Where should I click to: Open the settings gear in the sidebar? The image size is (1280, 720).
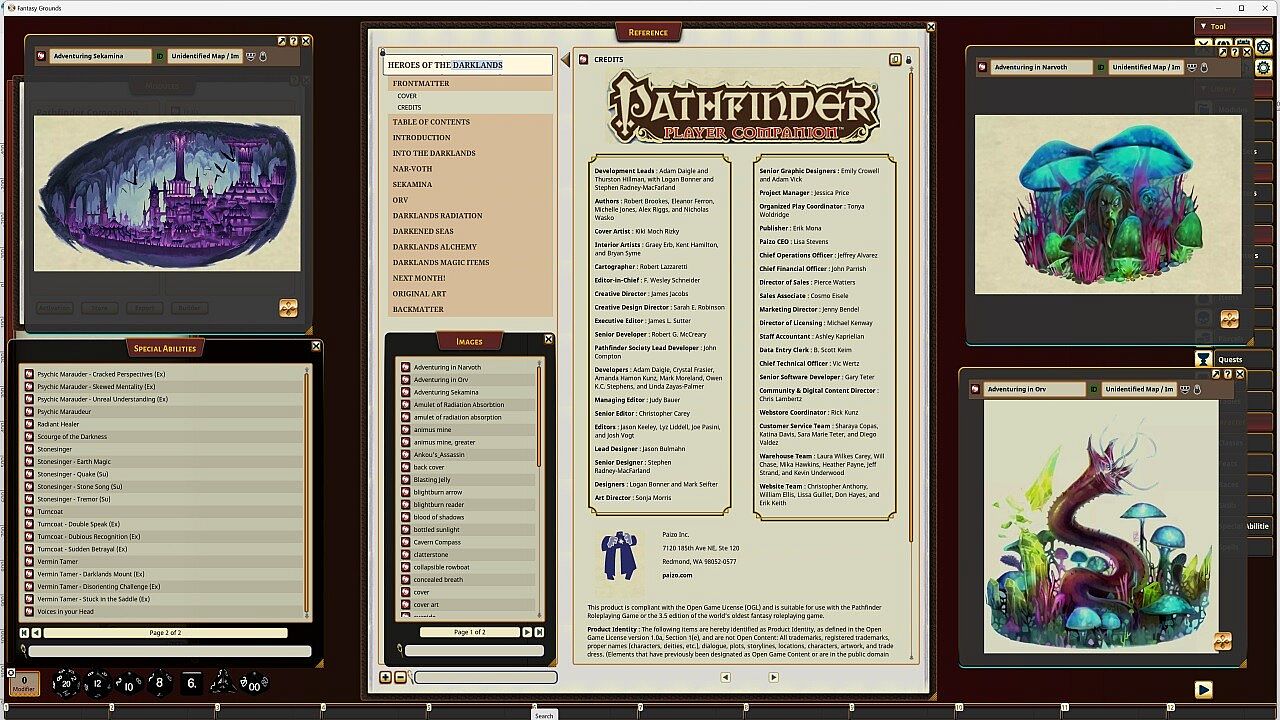click(1263, 68)
